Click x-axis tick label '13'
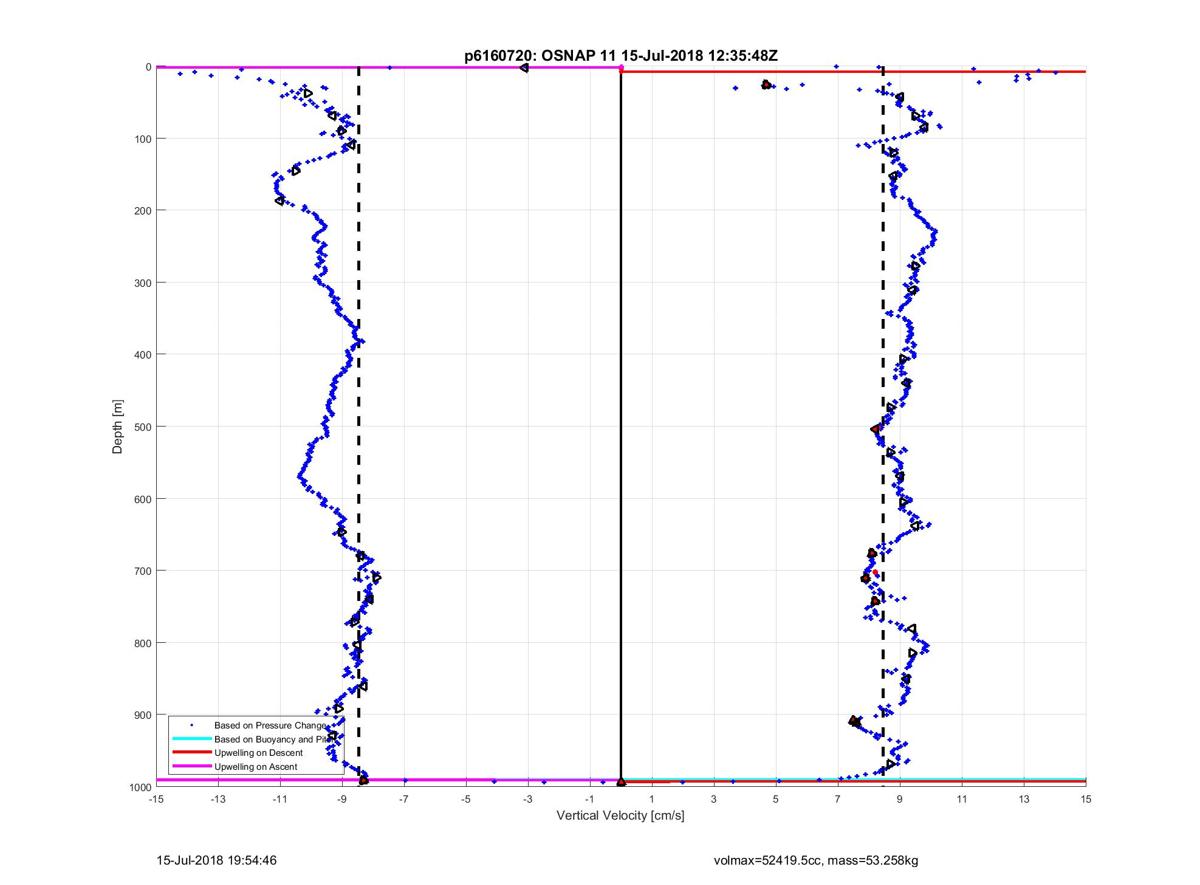The image size is (1200, 885). pos(1024,799)
